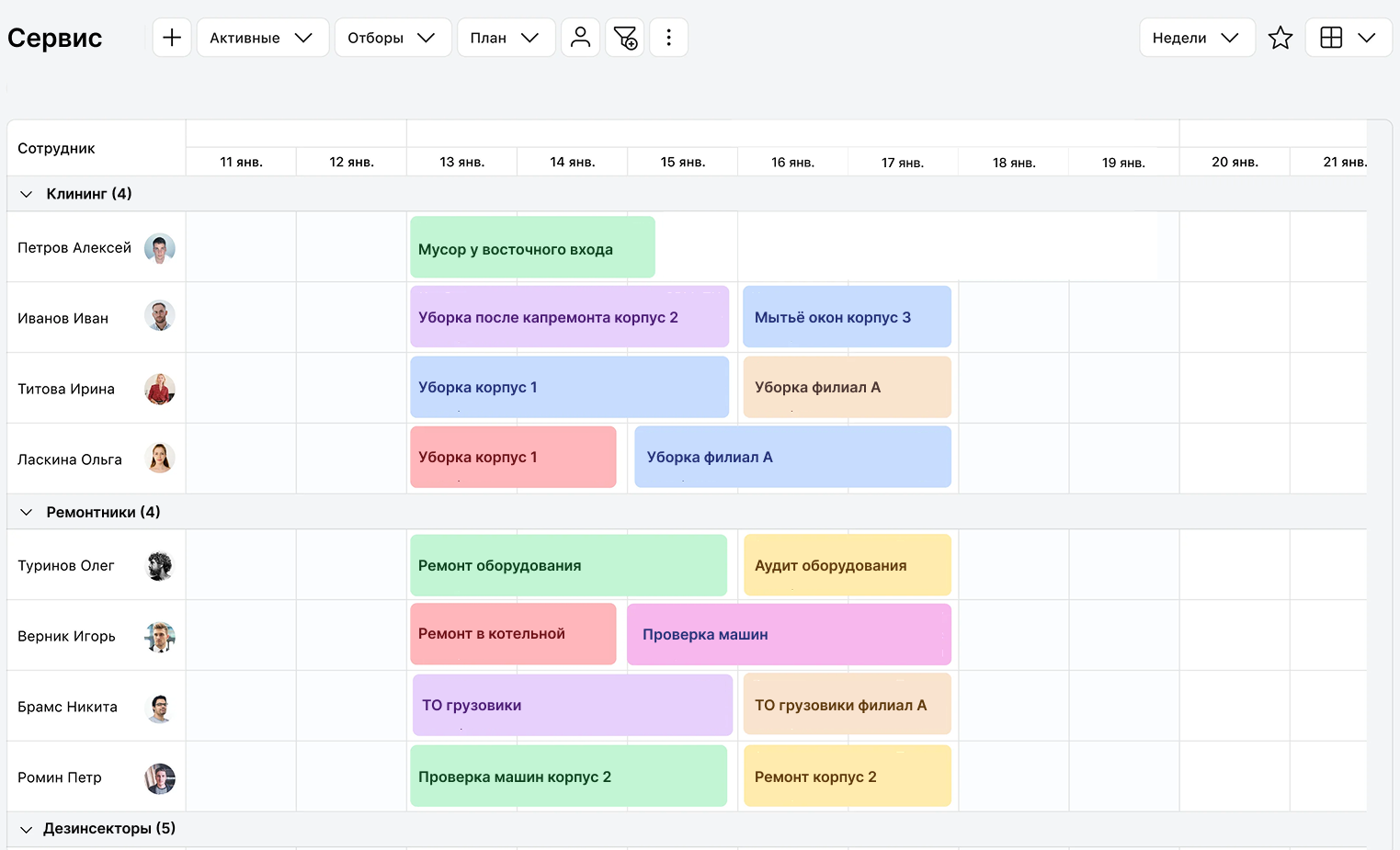1400x850 pixels.
Task: Click the Проверка машин task bar
Action: click(789, 634)
